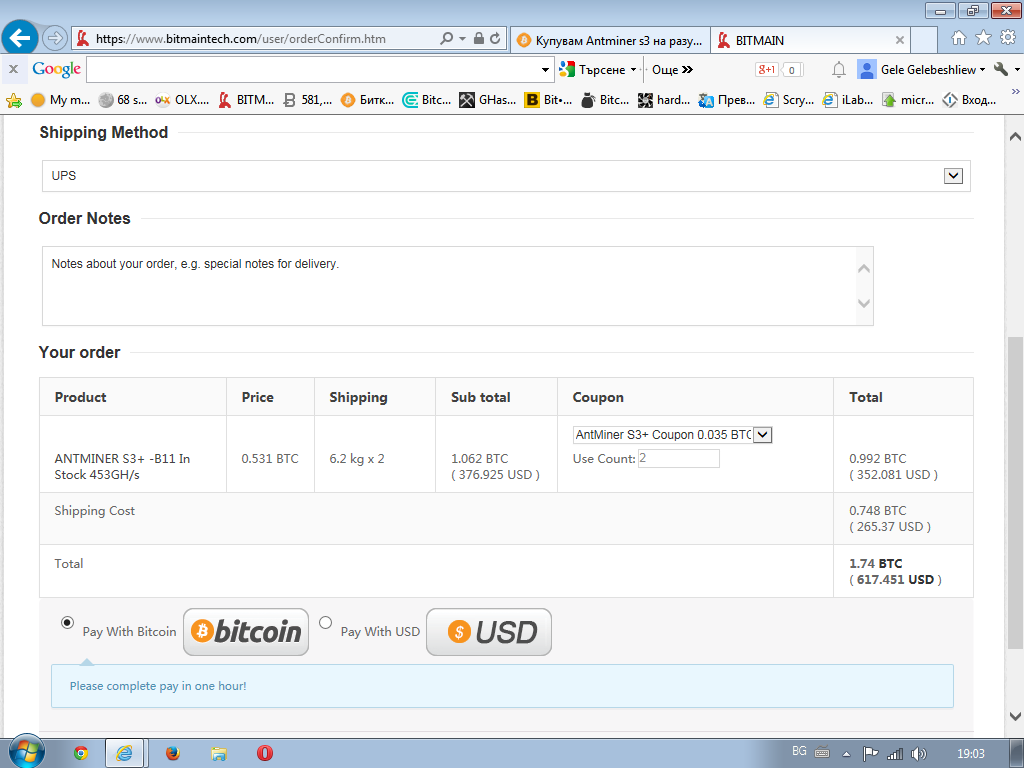Open the Gele Gelebeshliew account menu
Screen dimensions: 1024x768
(921, 69)
